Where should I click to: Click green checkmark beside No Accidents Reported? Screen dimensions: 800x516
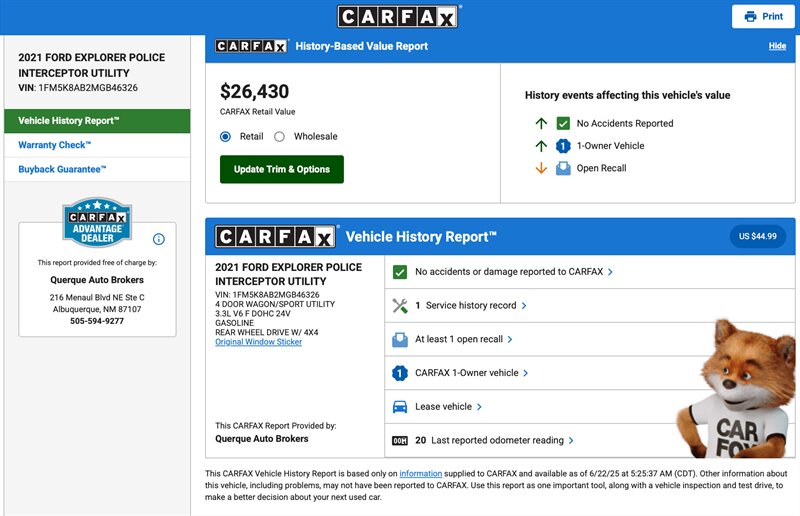pos(563,123)
